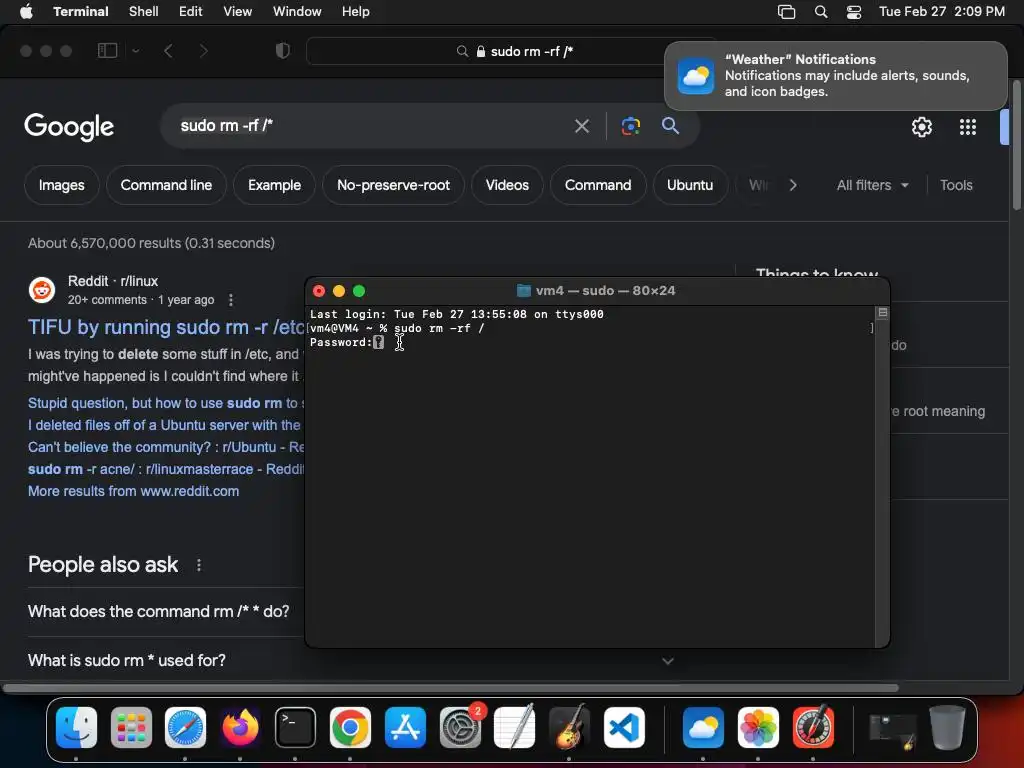
Task: Search by image with Google Lens
Action: (630, 125)
